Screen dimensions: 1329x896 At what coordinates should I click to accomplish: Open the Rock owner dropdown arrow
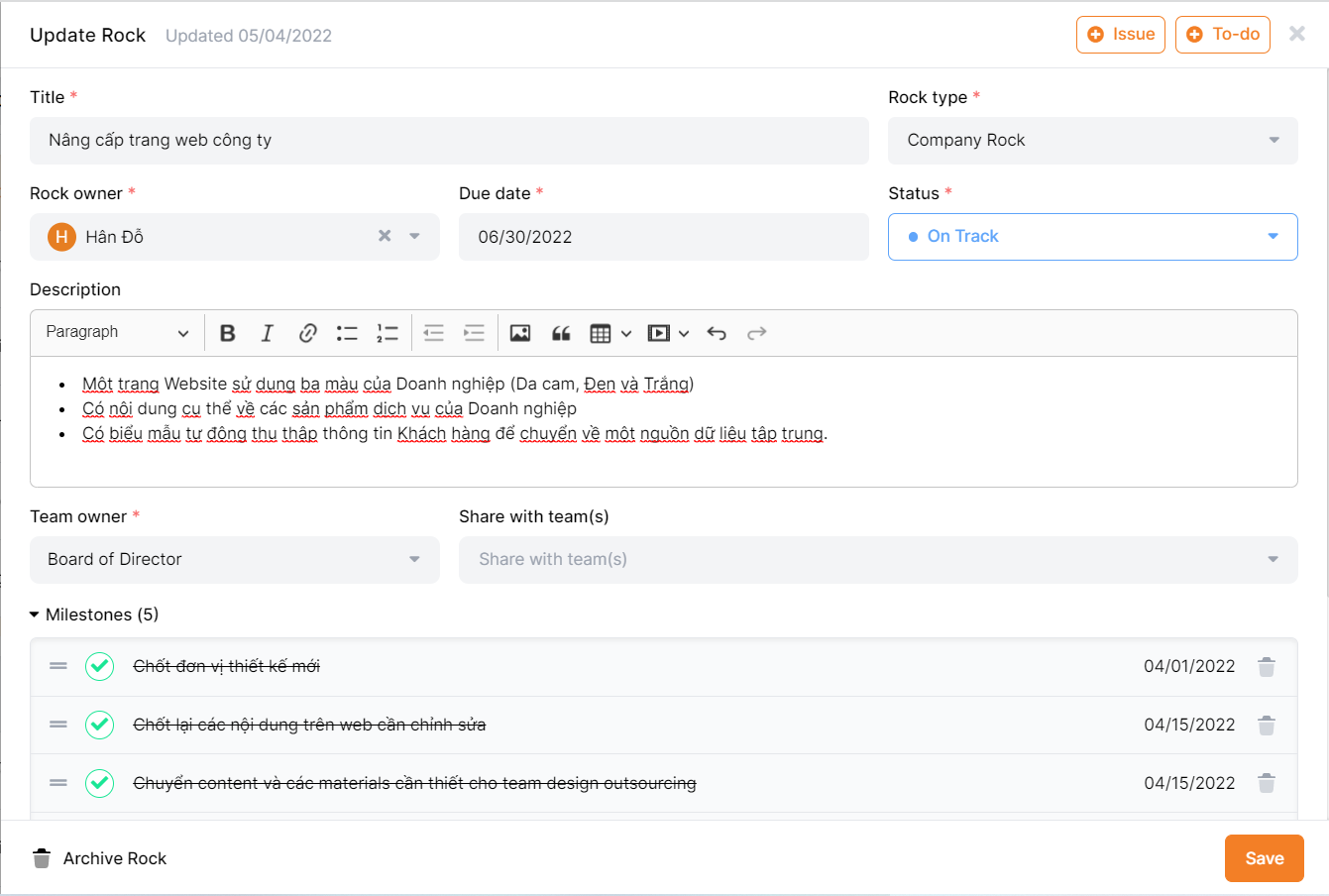(x=414, y=236)
